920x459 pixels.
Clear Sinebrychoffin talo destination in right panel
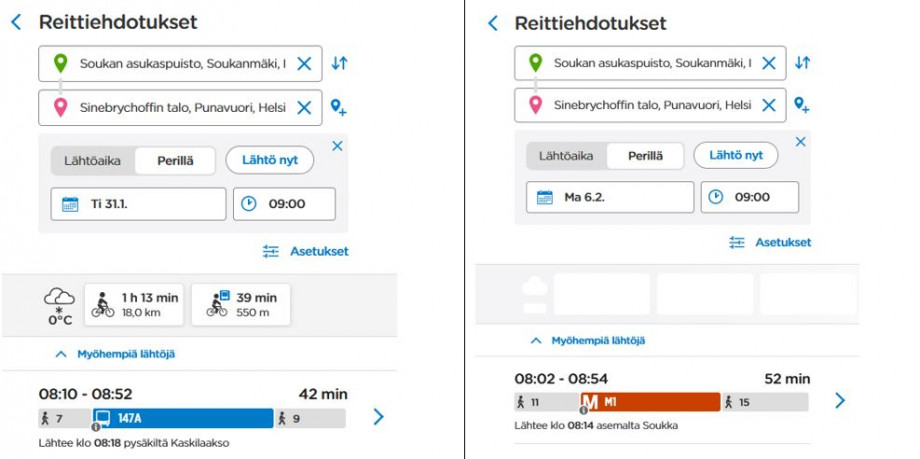769,105
